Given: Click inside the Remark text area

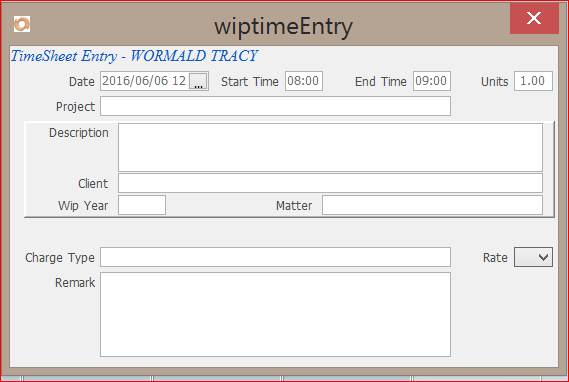Looking at the screenshot, I should coord(275,315).
